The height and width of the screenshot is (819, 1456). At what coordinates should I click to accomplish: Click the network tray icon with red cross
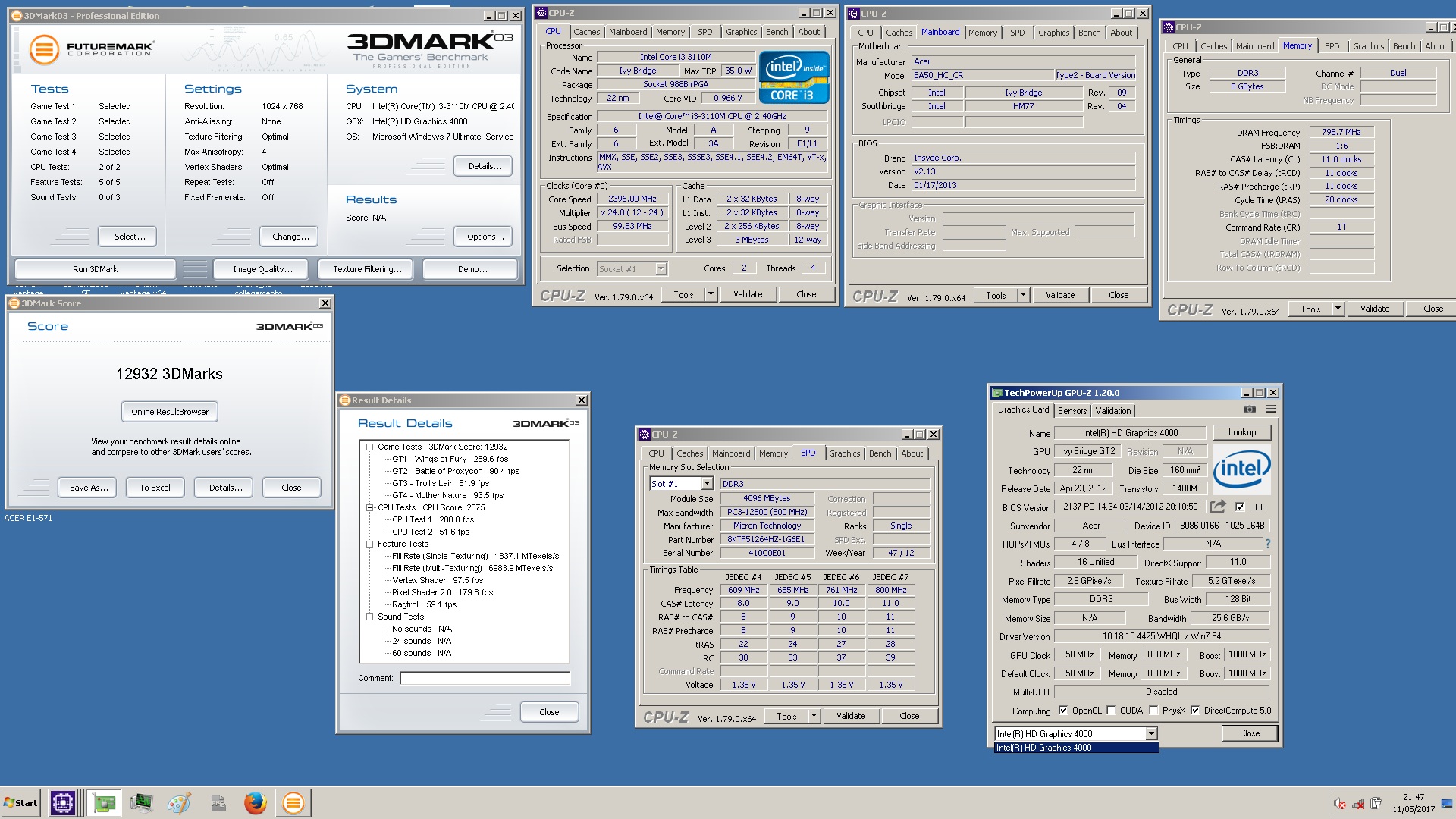coord(1358,804)
